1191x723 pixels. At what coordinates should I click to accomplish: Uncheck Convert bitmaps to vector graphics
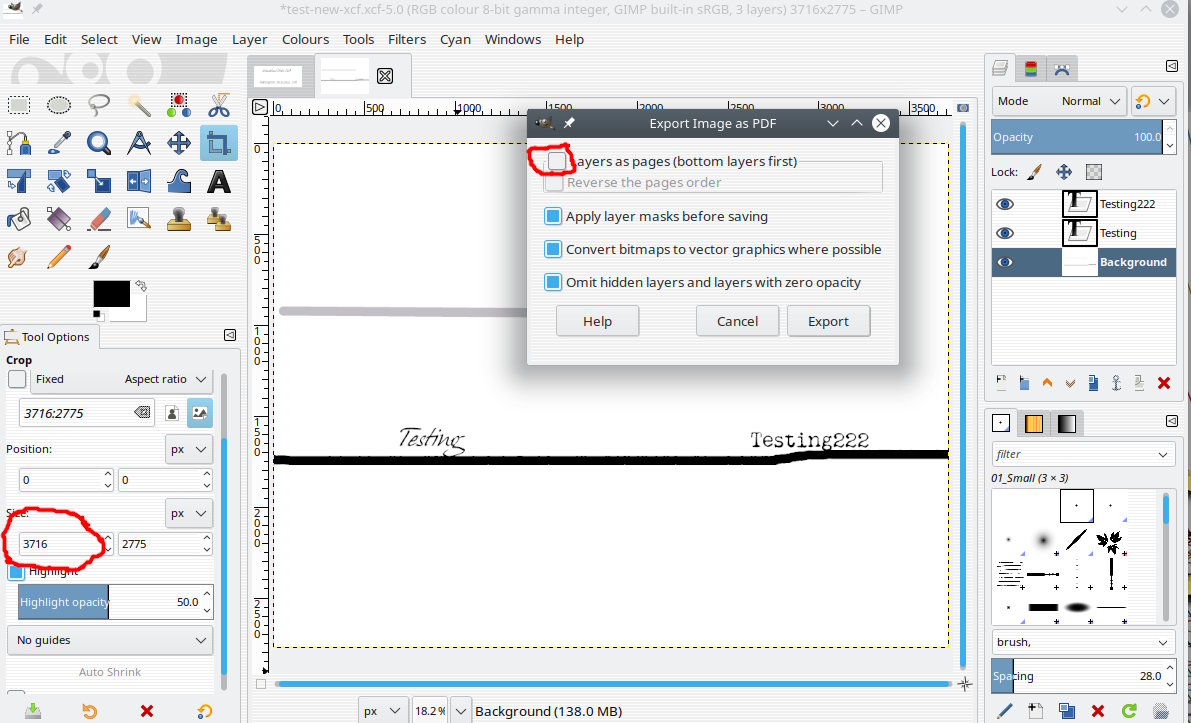[553, 249]
